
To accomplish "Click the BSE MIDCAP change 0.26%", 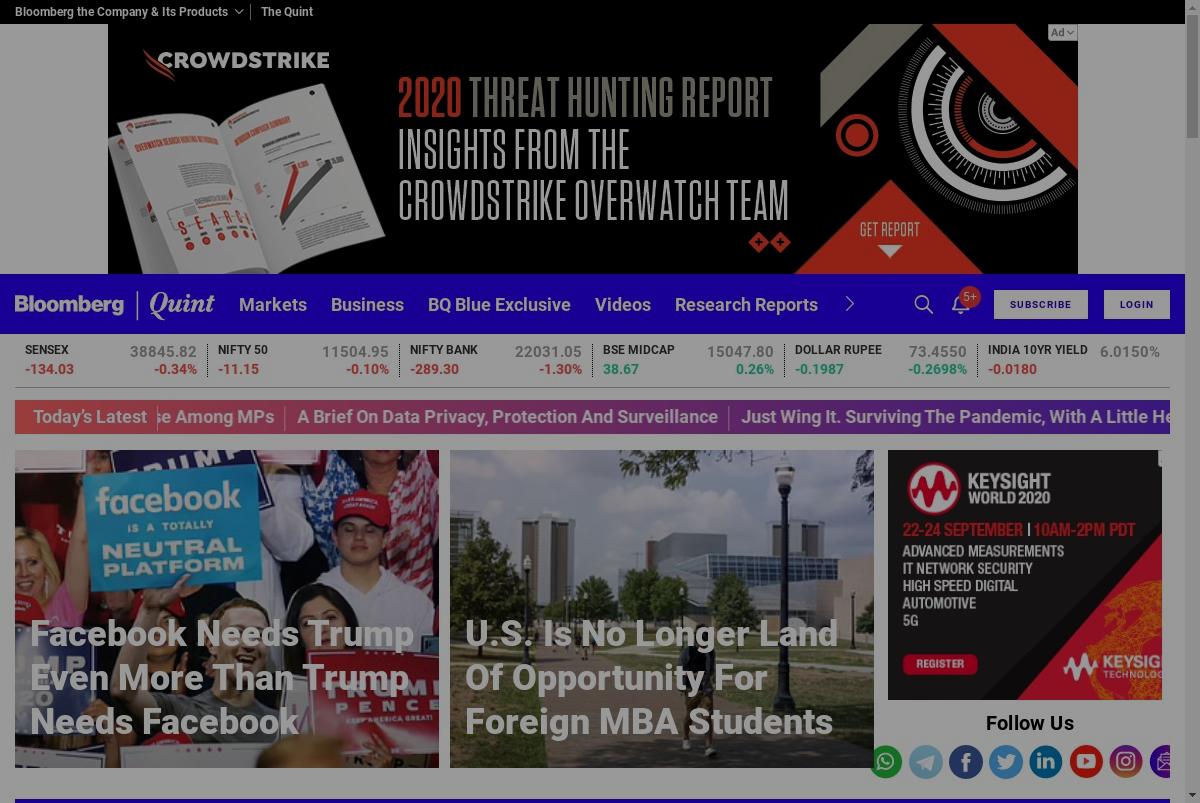I will pos(755,369).
